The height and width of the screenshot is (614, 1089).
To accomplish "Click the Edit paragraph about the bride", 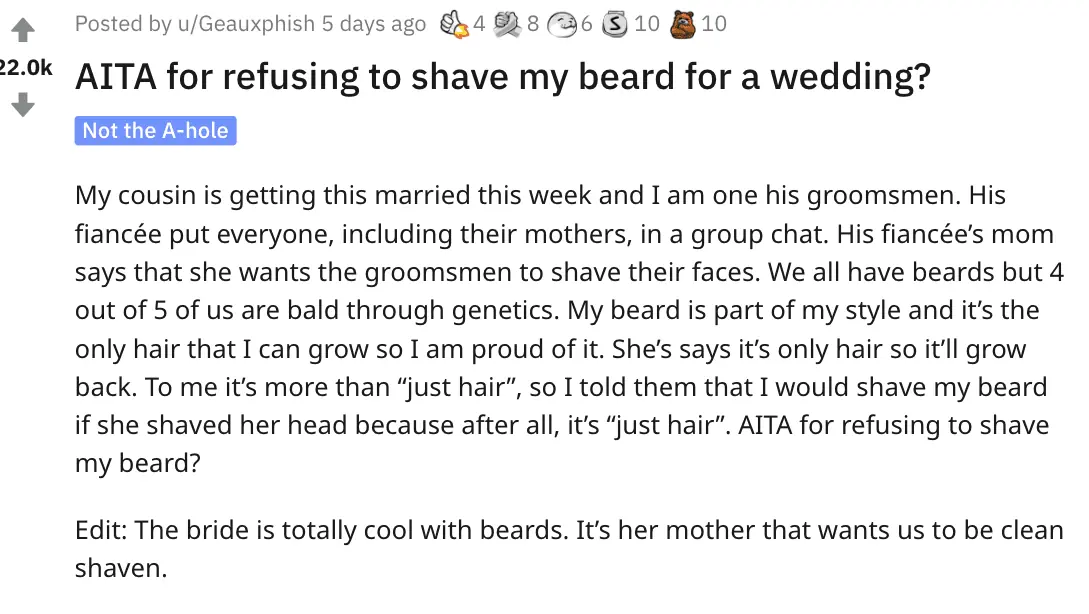I will point(500,549).
